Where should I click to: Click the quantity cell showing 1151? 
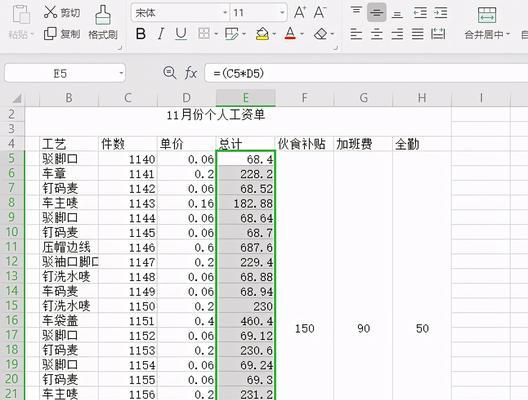pos(128,321)
